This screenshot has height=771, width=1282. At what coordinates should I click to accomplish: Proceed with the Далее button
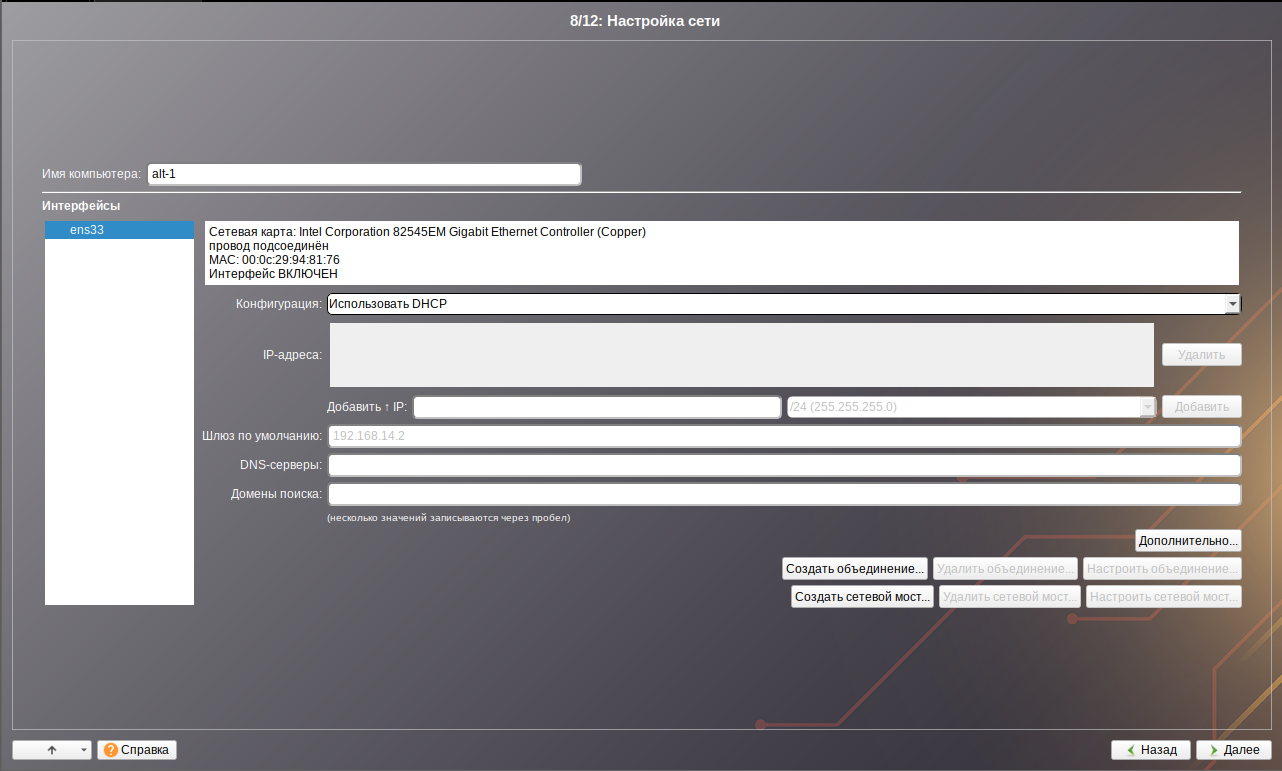coord(1233,749)
